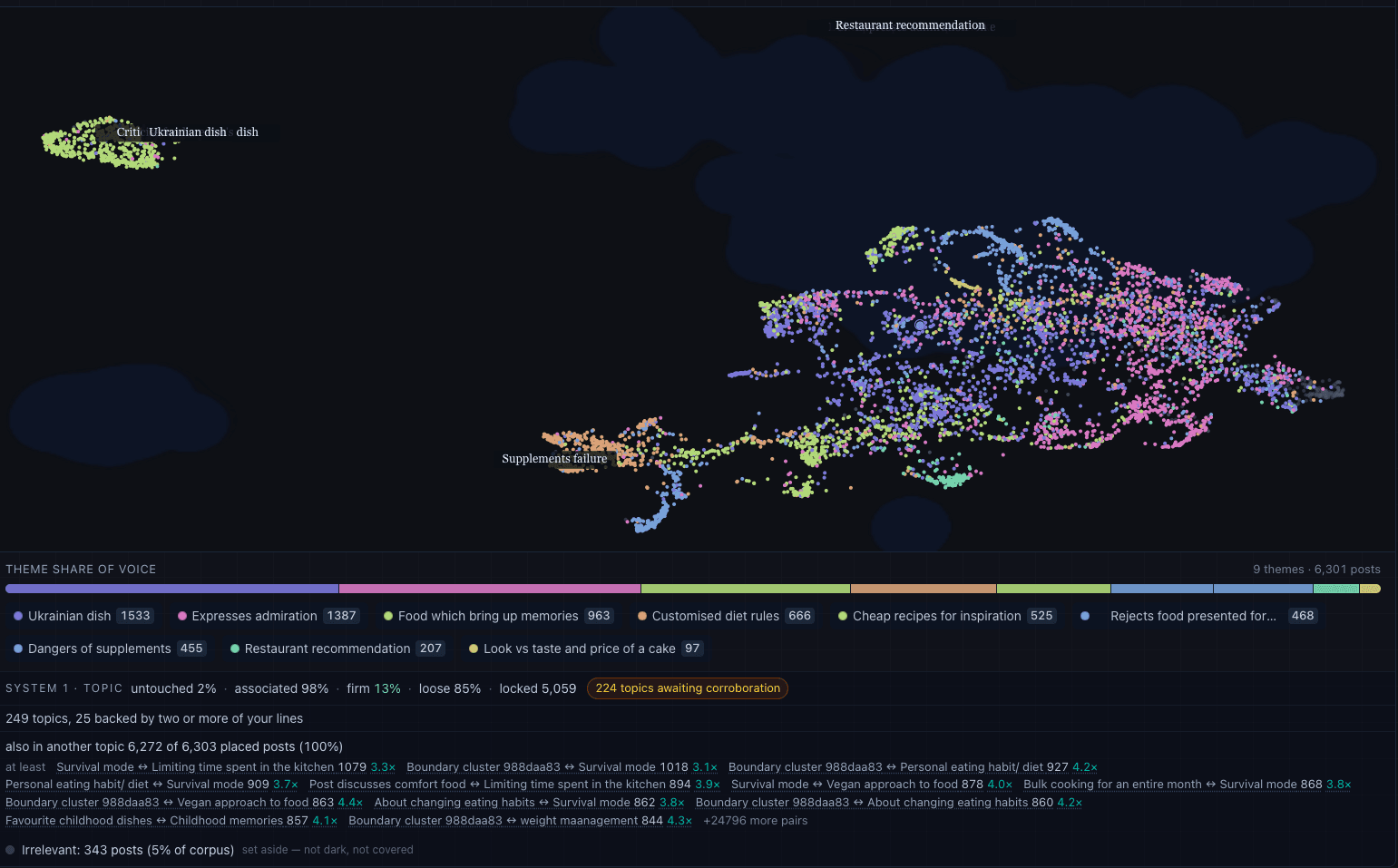
Task: Click the THEME SHARE OF VOICE heading
Action: tap(81, 570)
